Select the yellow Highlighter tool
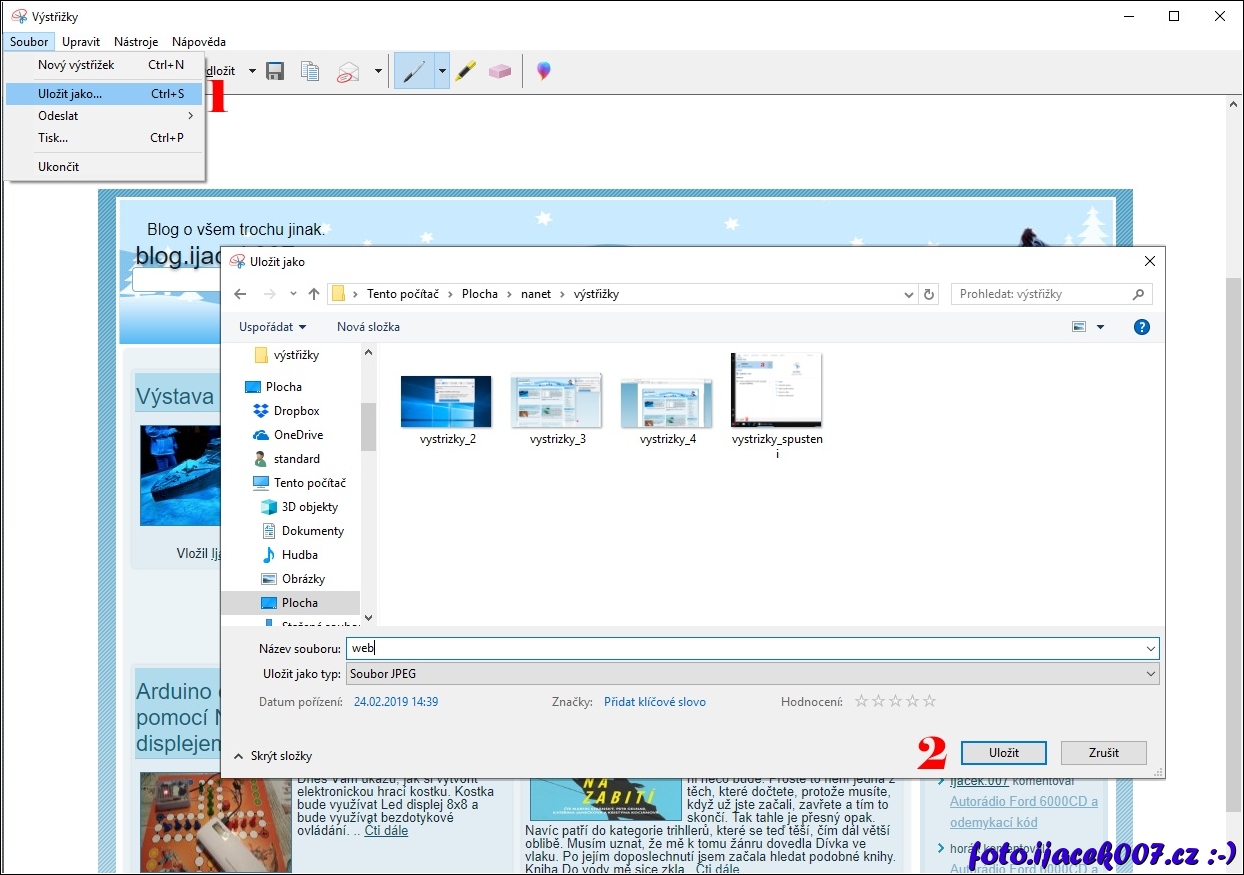Screen dimensions: 1244x875 point(465,71)
